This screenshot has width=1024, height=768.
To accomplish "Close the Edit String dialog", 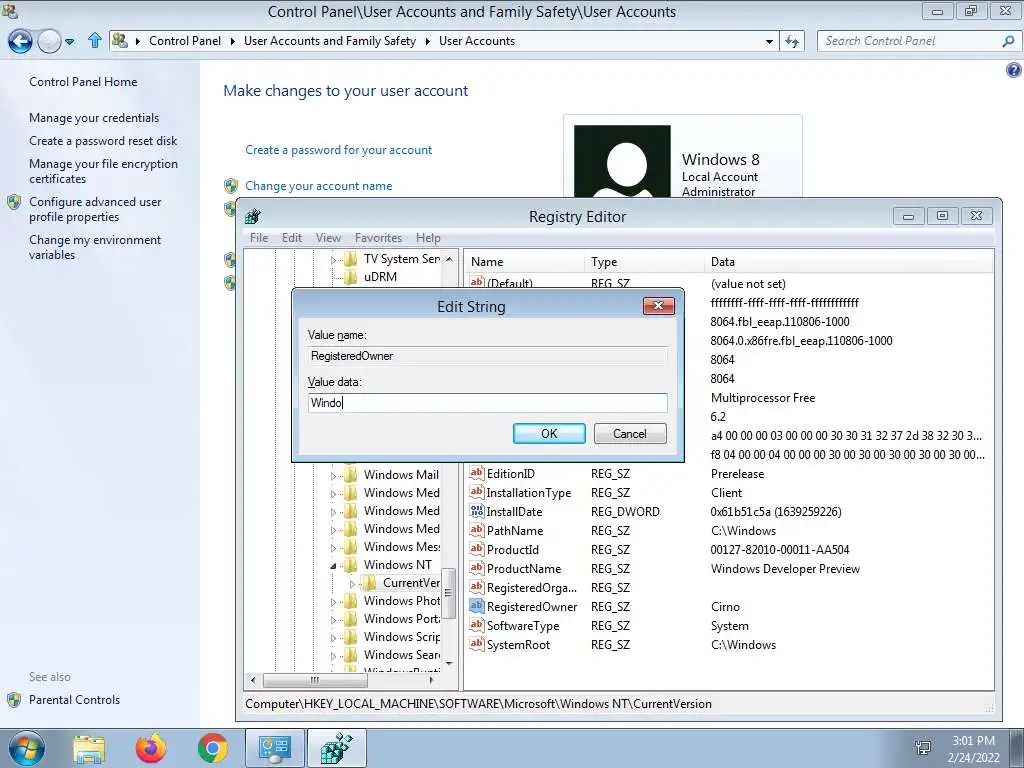I will [658, 306].
